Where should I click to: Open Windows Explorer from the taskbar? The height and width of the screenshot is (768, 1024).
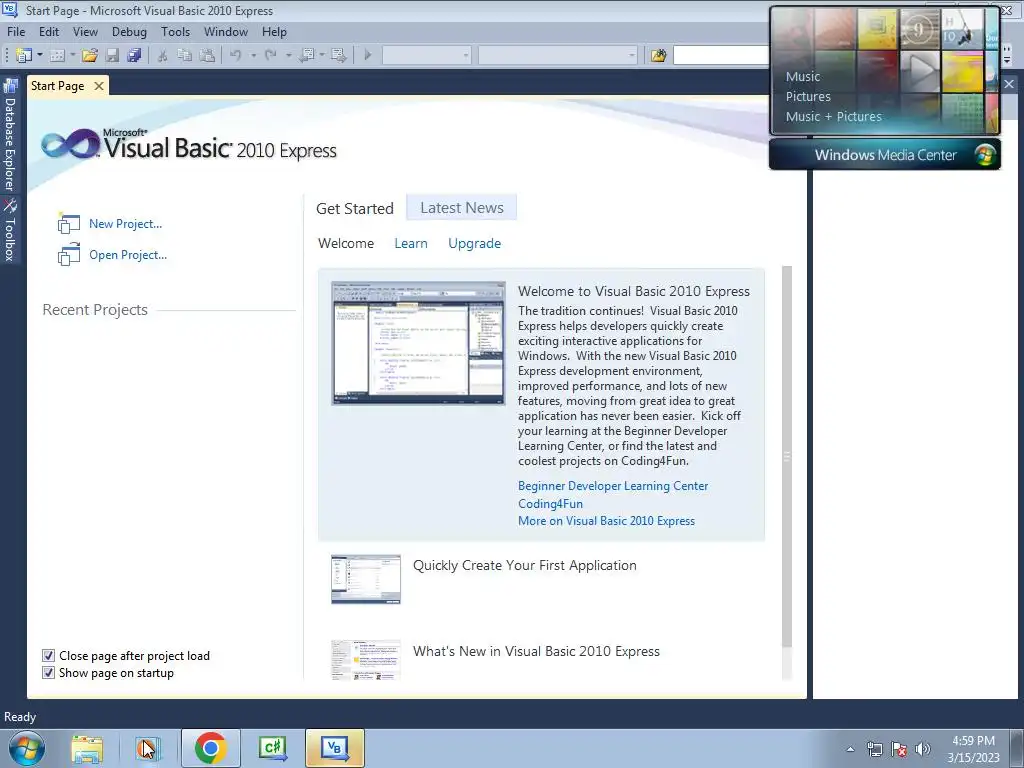87,748
